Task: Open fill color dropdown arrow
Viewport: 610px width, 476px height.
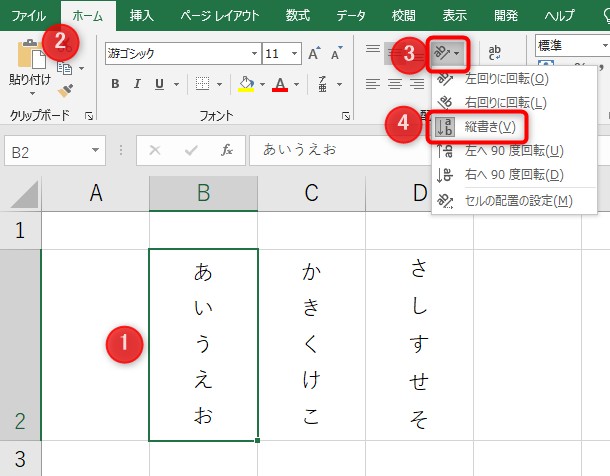Action: tap(263, 84)
